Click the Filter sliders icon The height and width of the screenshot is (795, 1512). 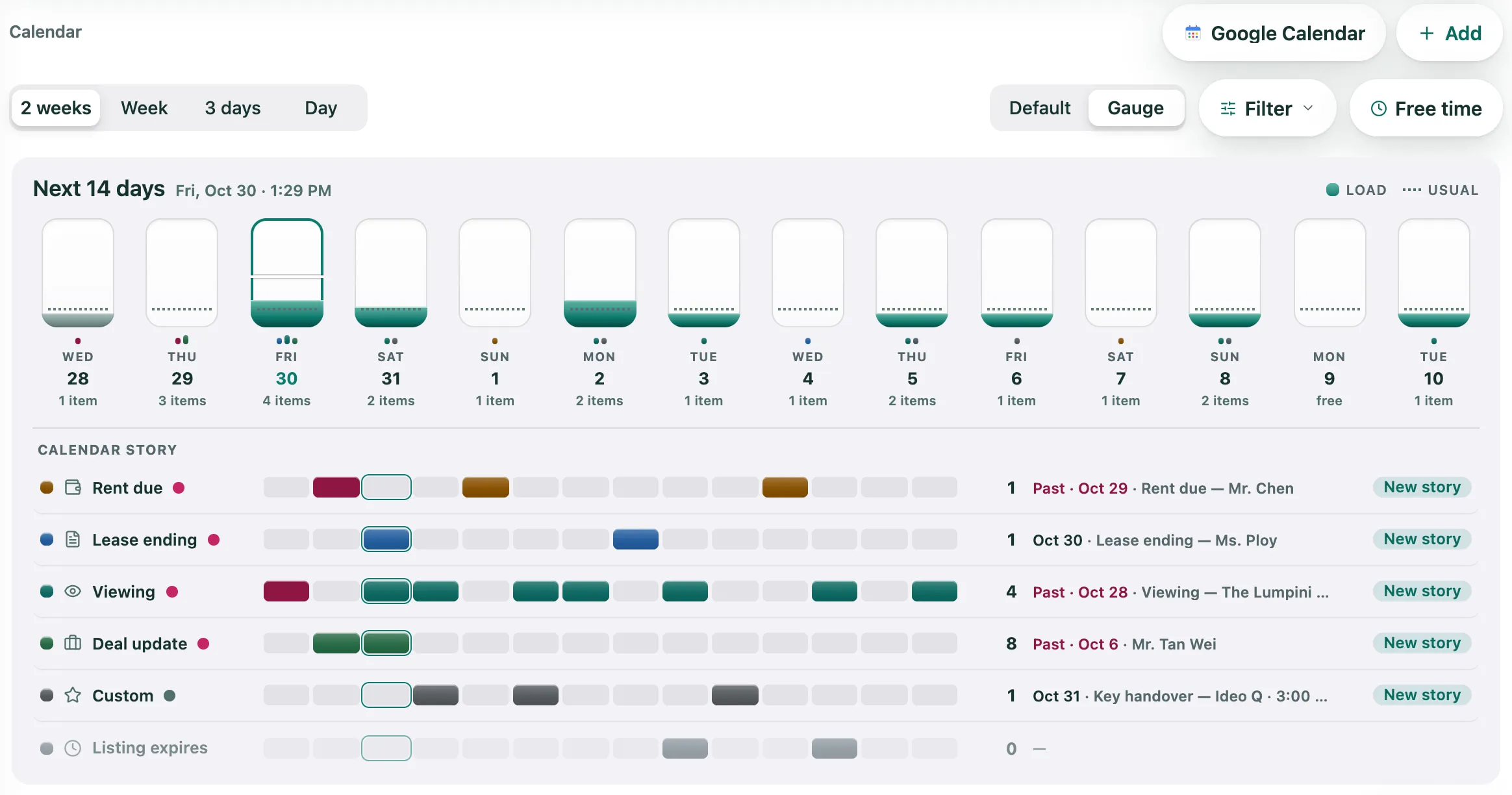click(1228, 108)
